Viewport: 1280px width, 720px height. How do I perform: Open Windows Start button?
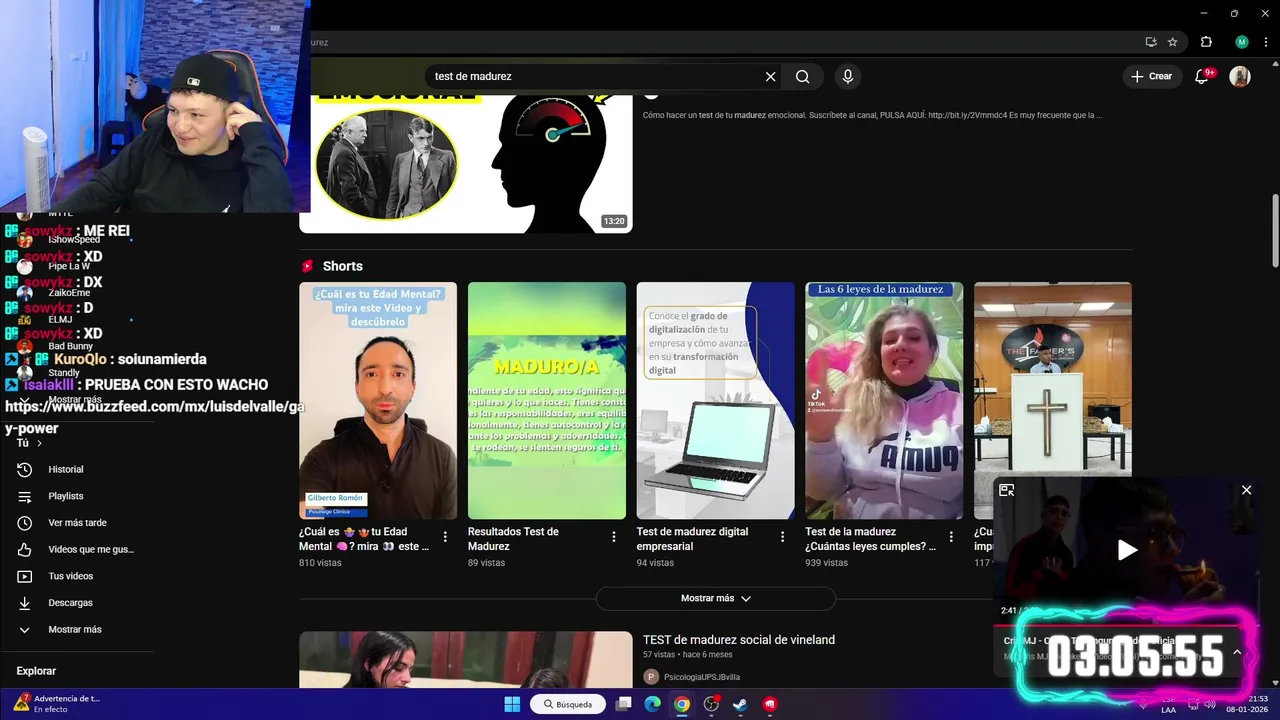pos(512,704)
